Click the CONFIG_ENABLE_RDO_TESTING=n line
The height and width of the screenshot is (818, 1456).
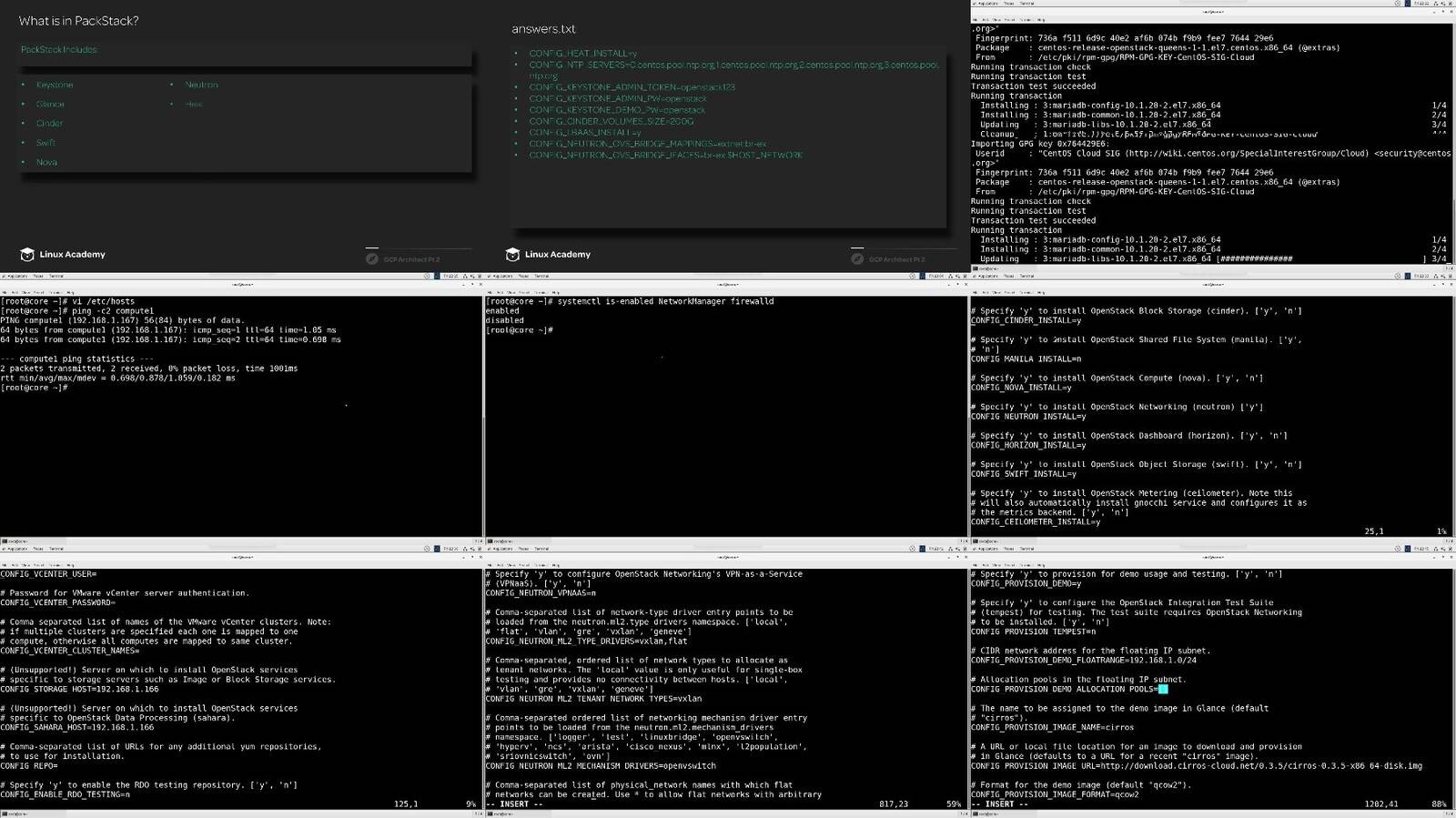point(66,794)
